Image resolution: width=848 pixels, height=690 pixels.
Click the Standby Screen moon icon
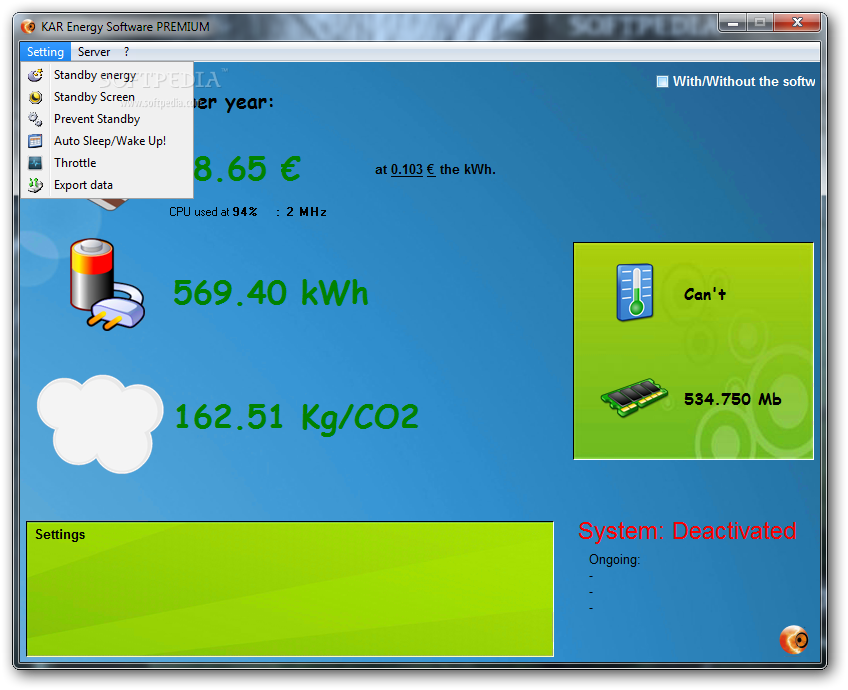[36, 97]
